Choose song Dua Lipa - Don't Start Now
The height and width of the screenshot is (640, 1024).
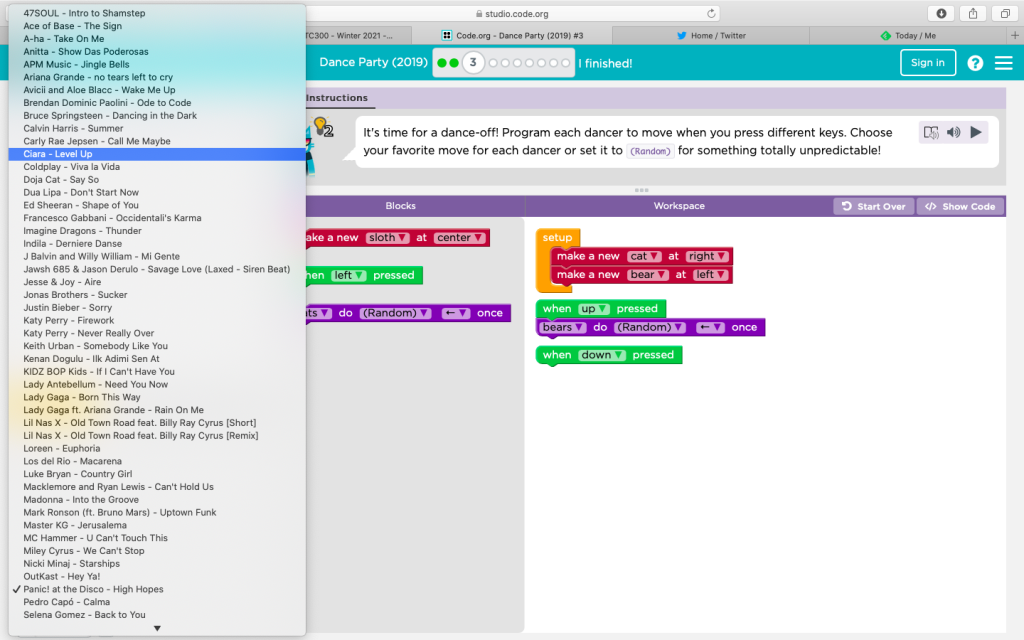click(x=157, y=193)
